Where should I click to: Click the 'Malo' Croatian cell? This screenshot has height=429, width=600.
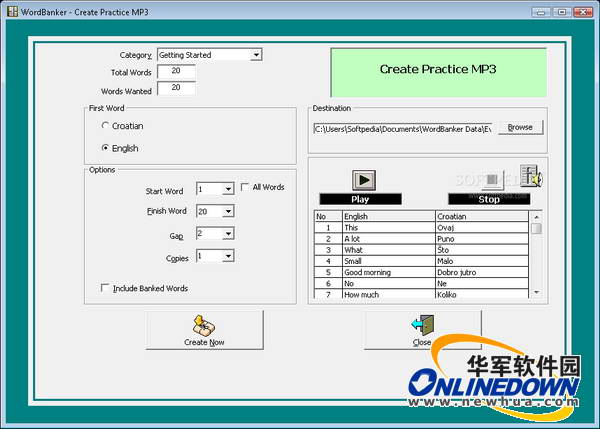[x=482, y=261]
